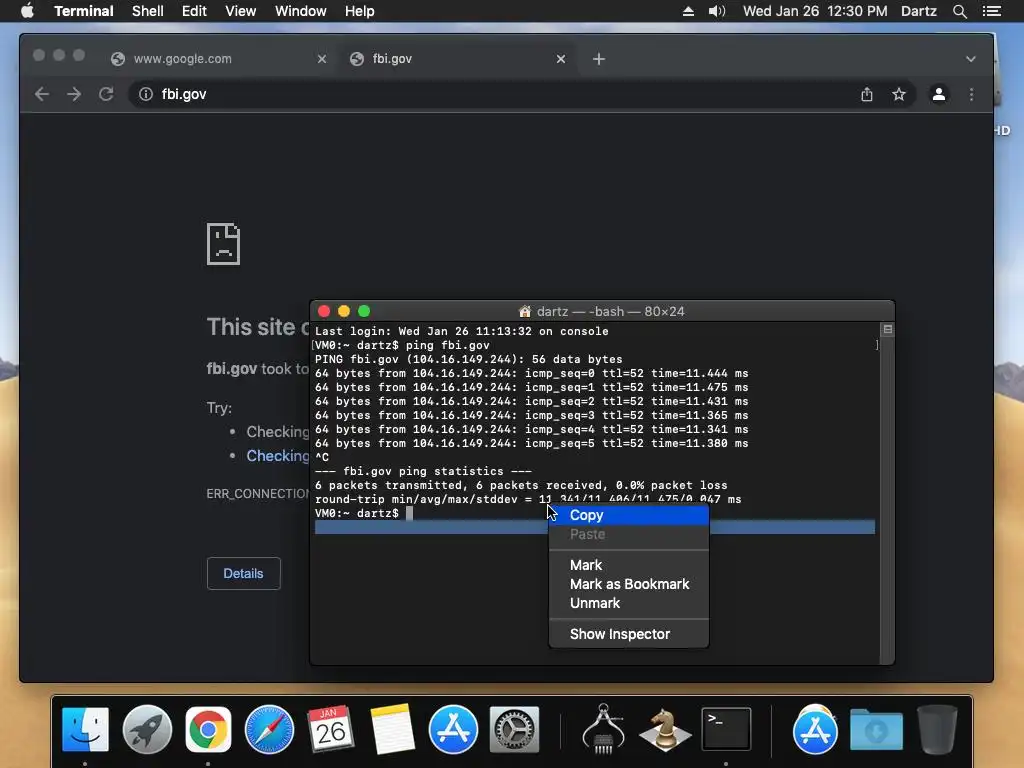
Task: Open Chrome profile avatar
Action: 938,94
